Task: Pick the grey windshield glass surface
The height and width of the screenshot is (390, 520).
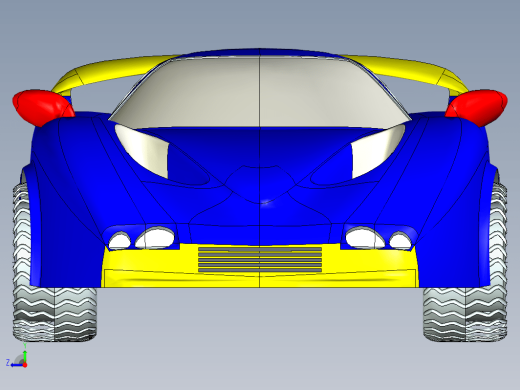Action: pyautogui.click(x=260, y=93)
